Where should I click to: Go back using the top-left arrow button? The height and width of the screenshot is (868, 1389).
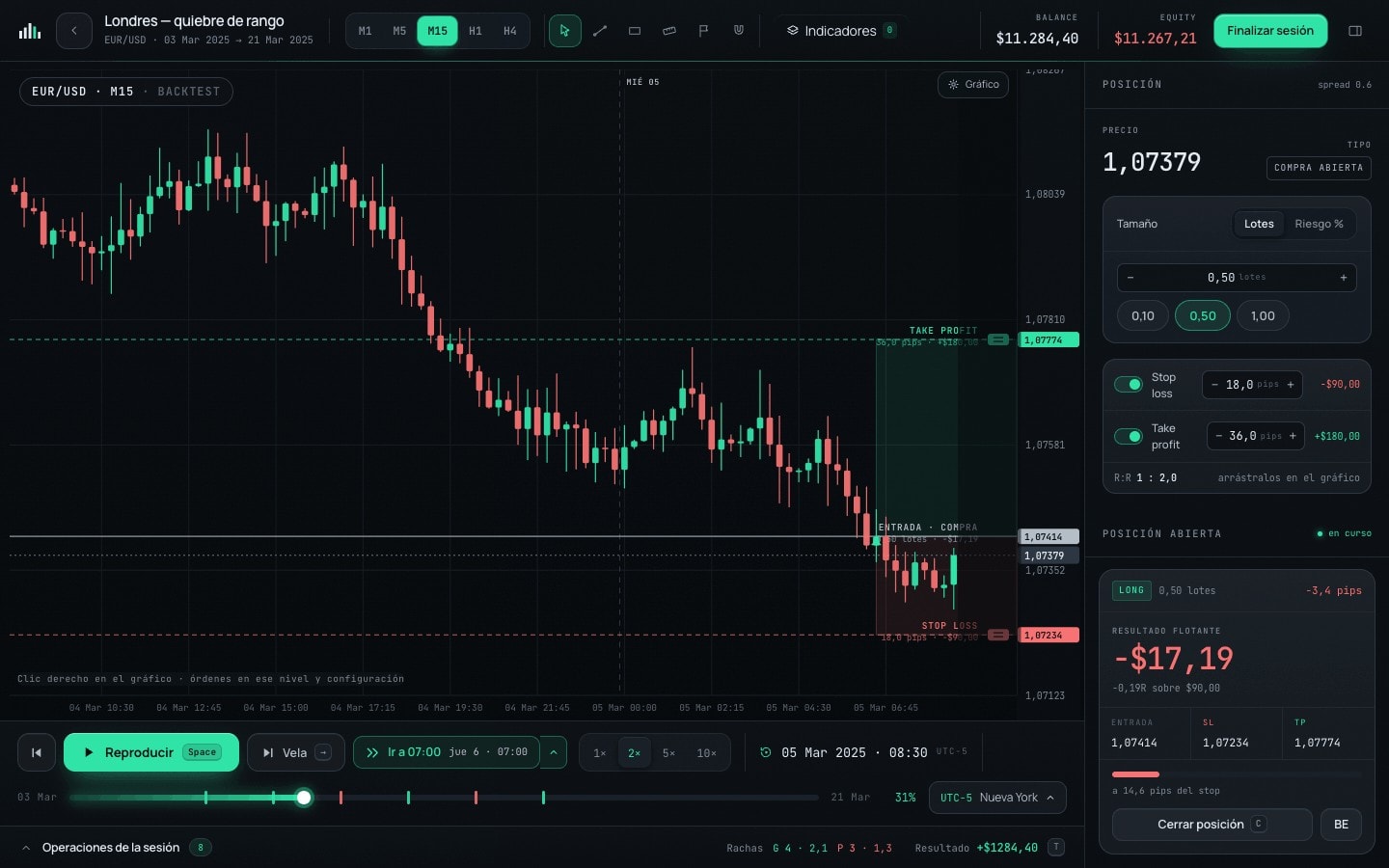(x=74, y=31)
